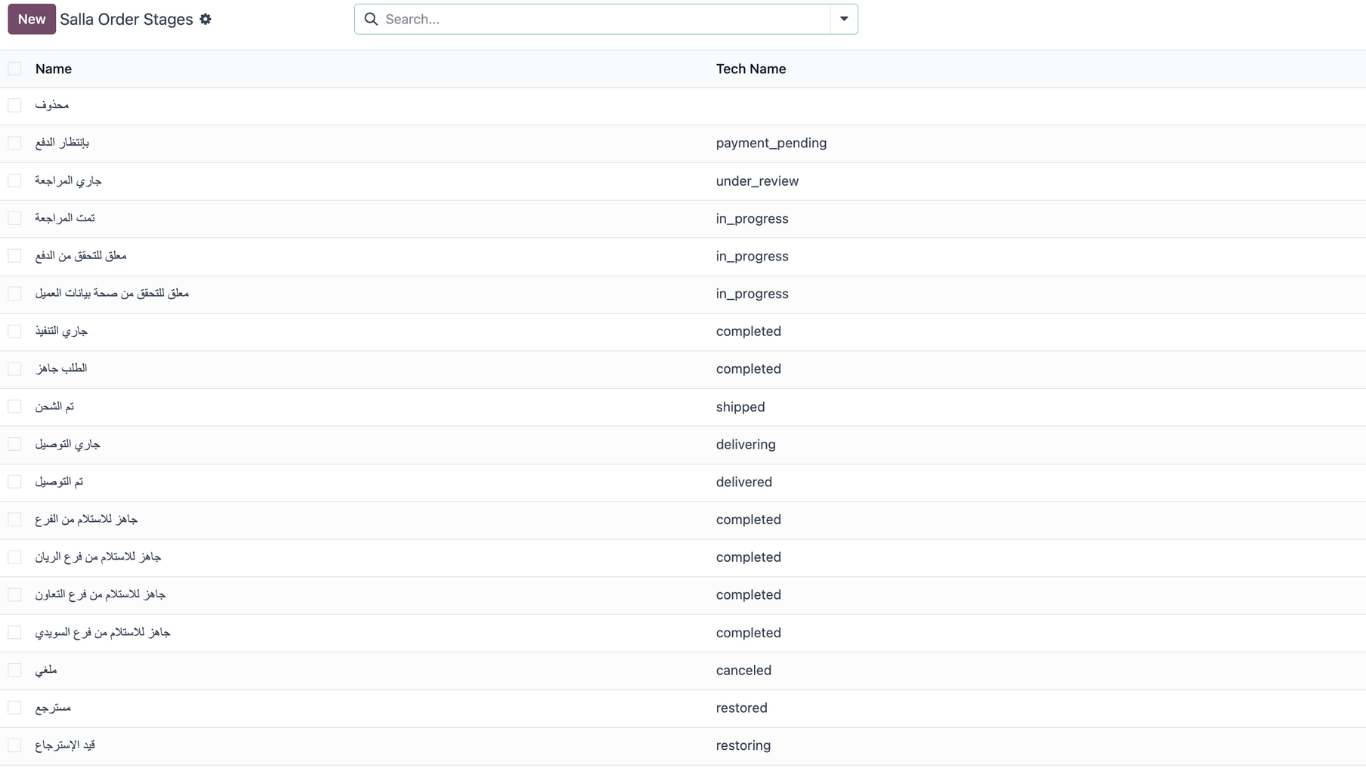The height and width of the screenshot is (768, 1366).
Task: Click the New button
Action: point(31,19)
